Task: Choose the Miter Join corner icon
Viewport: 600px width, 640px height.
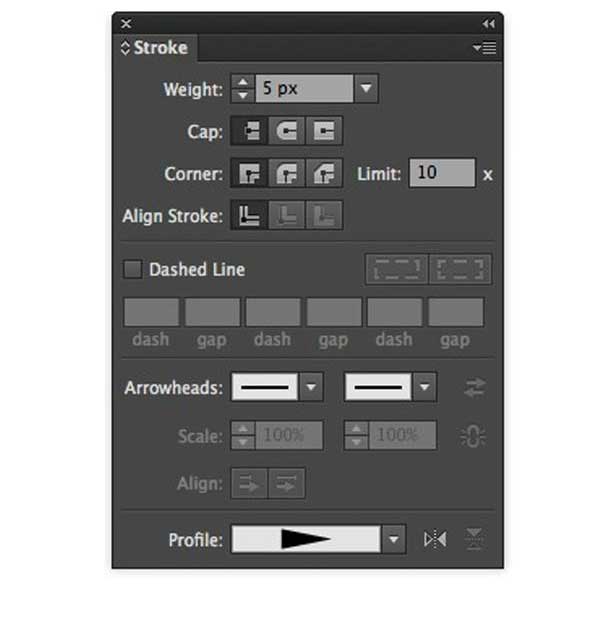Action: [x=249, y=174]
